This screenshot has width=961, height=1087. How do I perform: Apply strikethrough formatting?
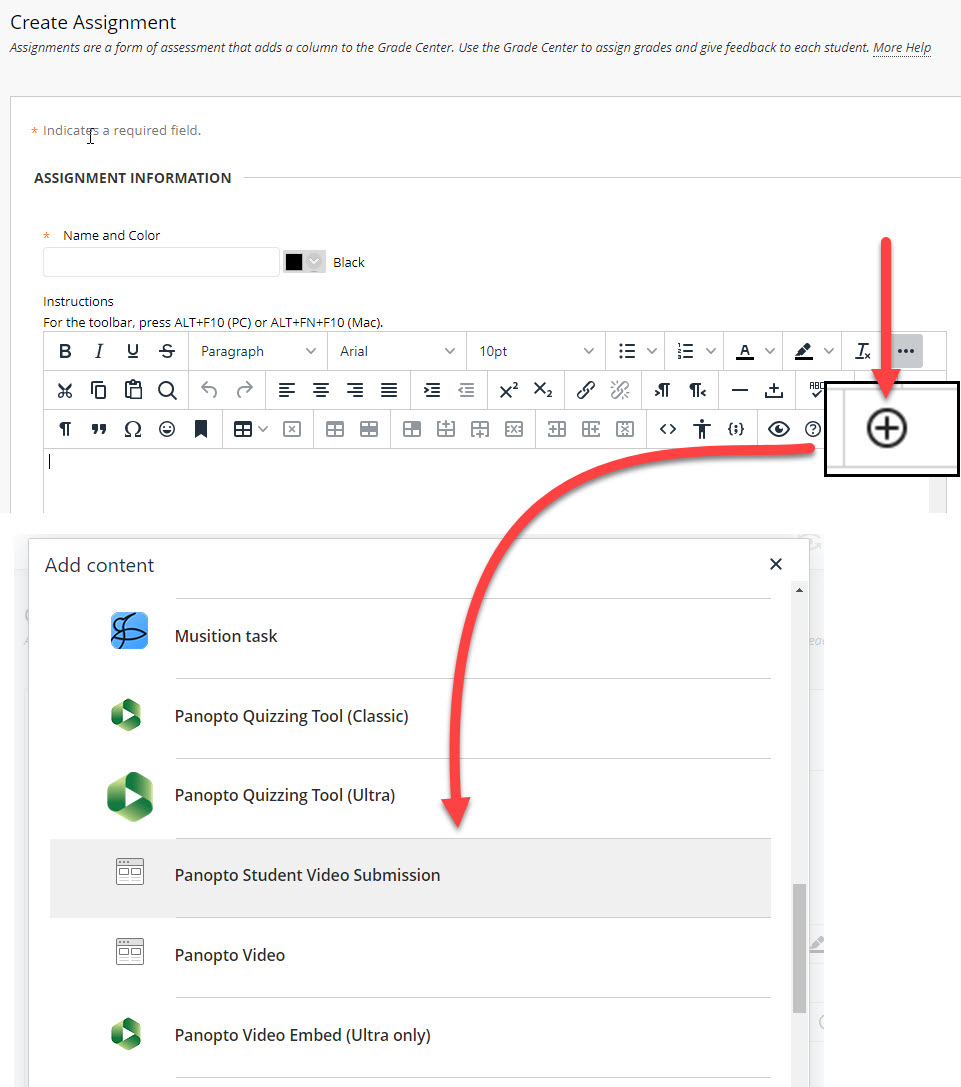coord(167,351)
